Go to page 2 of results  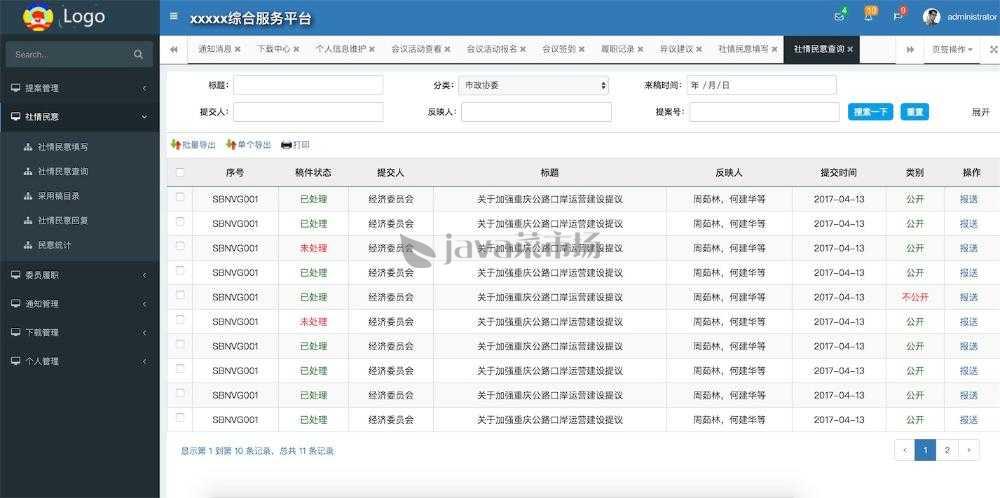pyautogui.click(x=947, y=450)
